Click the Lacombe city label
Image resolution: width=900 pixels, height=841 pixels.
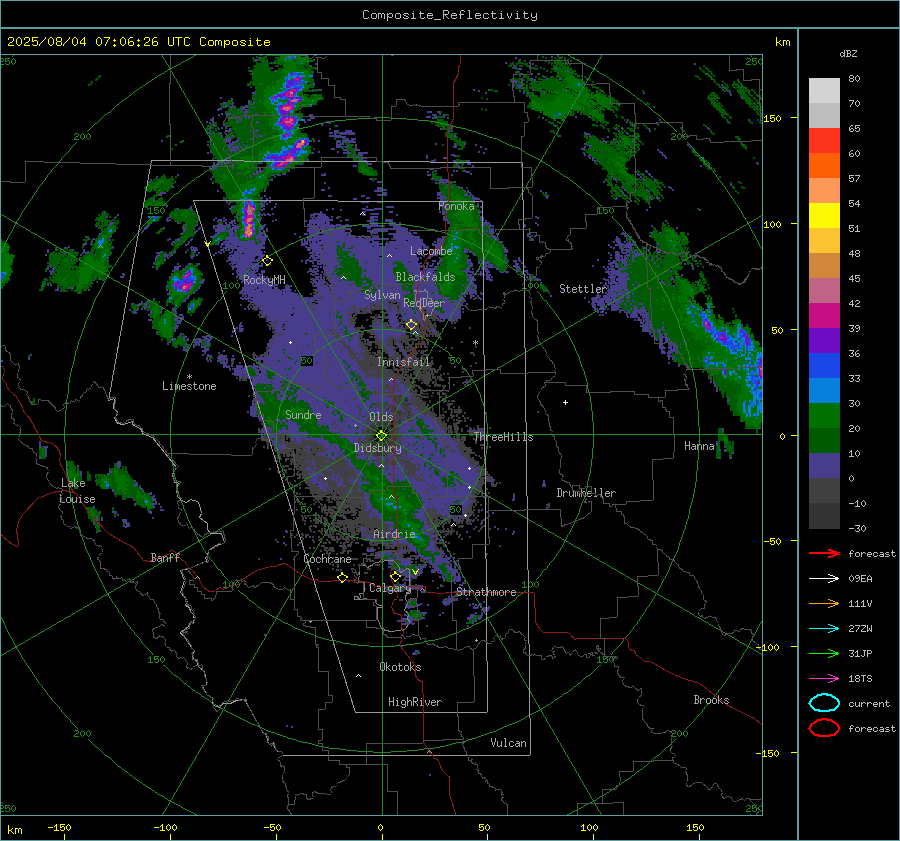click(x=431, y=251)
